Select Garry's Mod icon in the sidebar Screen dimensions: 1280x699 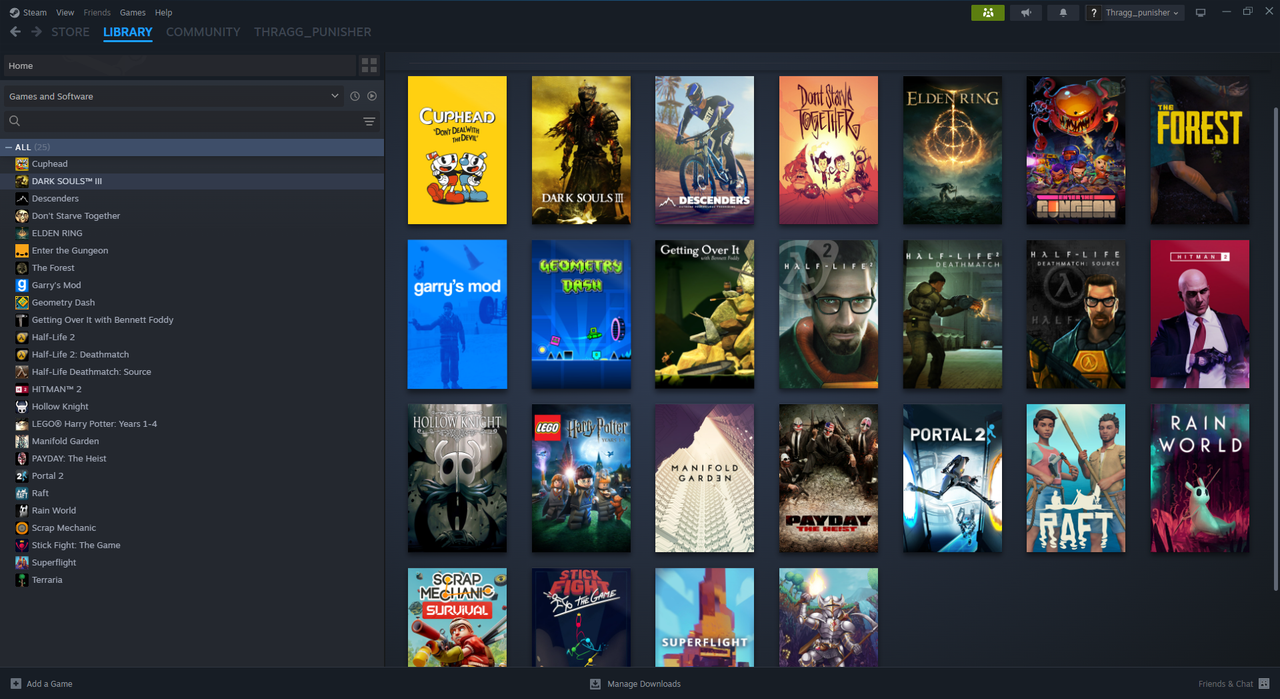(x=22, y=285)
